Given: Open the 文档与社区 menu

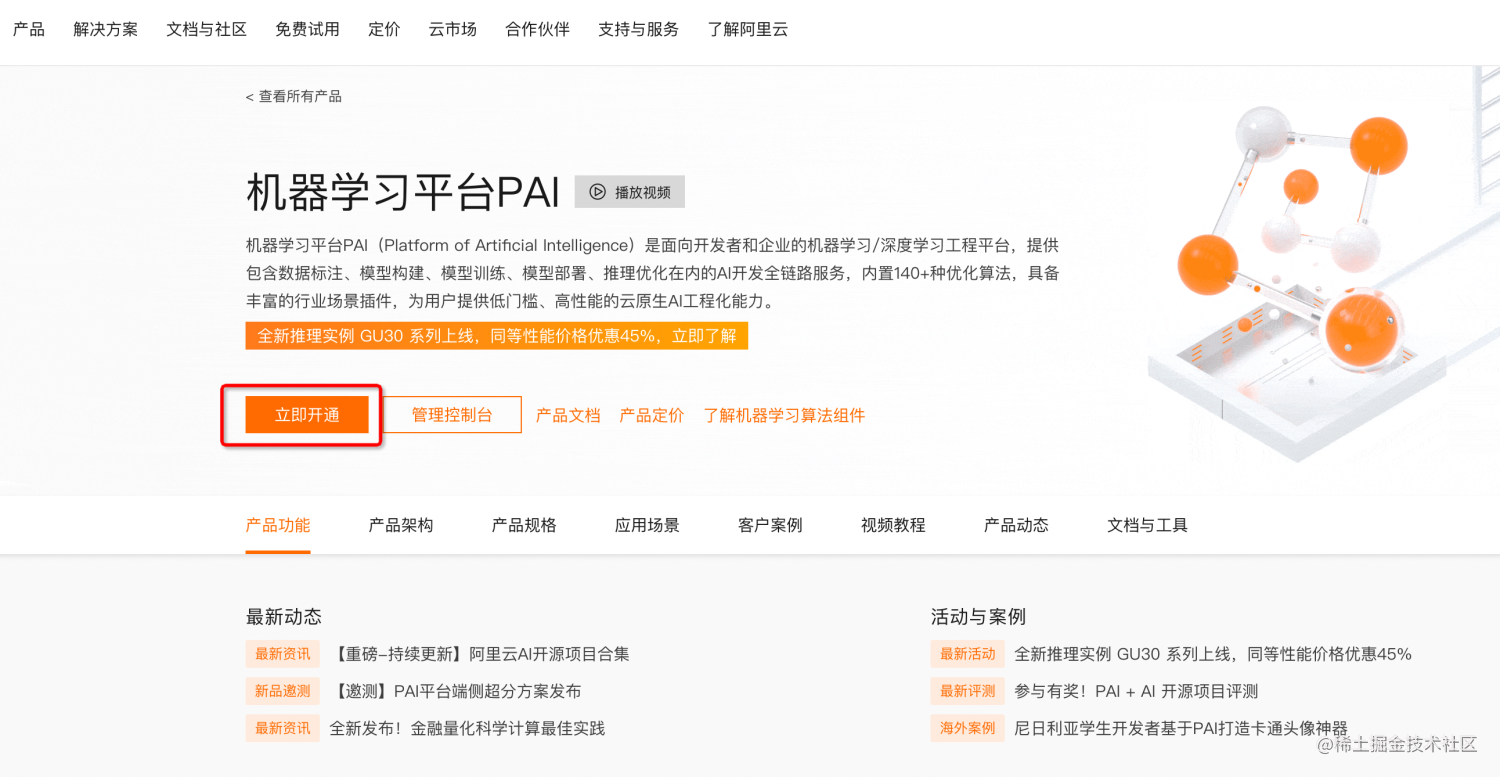Looking at the screenshot, I should point(207,29).
